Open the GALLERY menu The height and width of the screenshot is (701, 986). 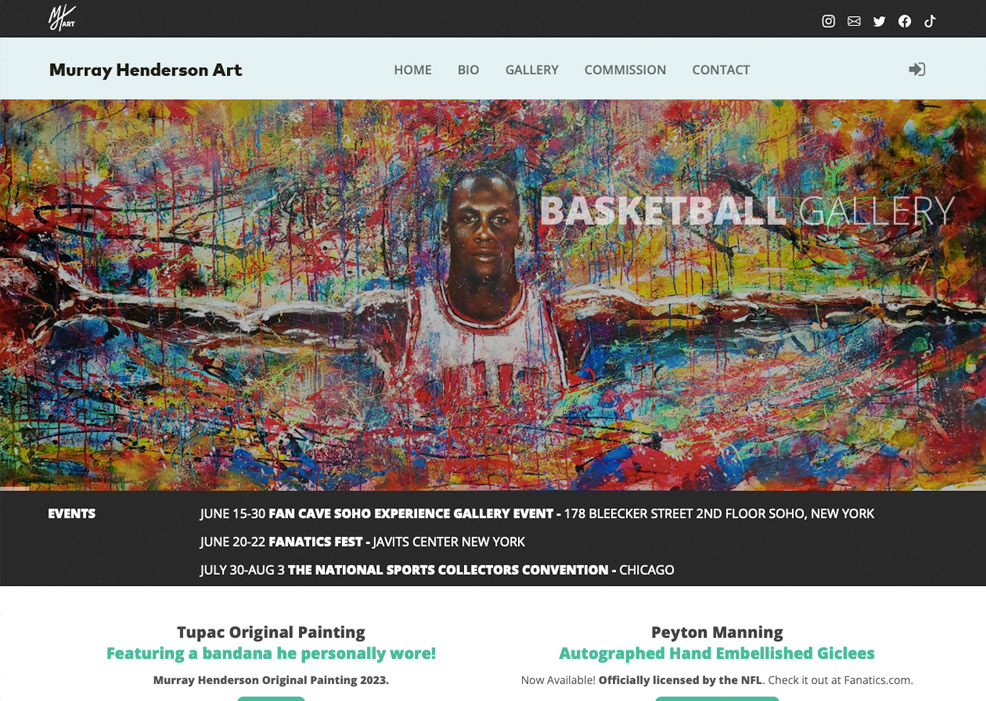(x=532, y=70)
